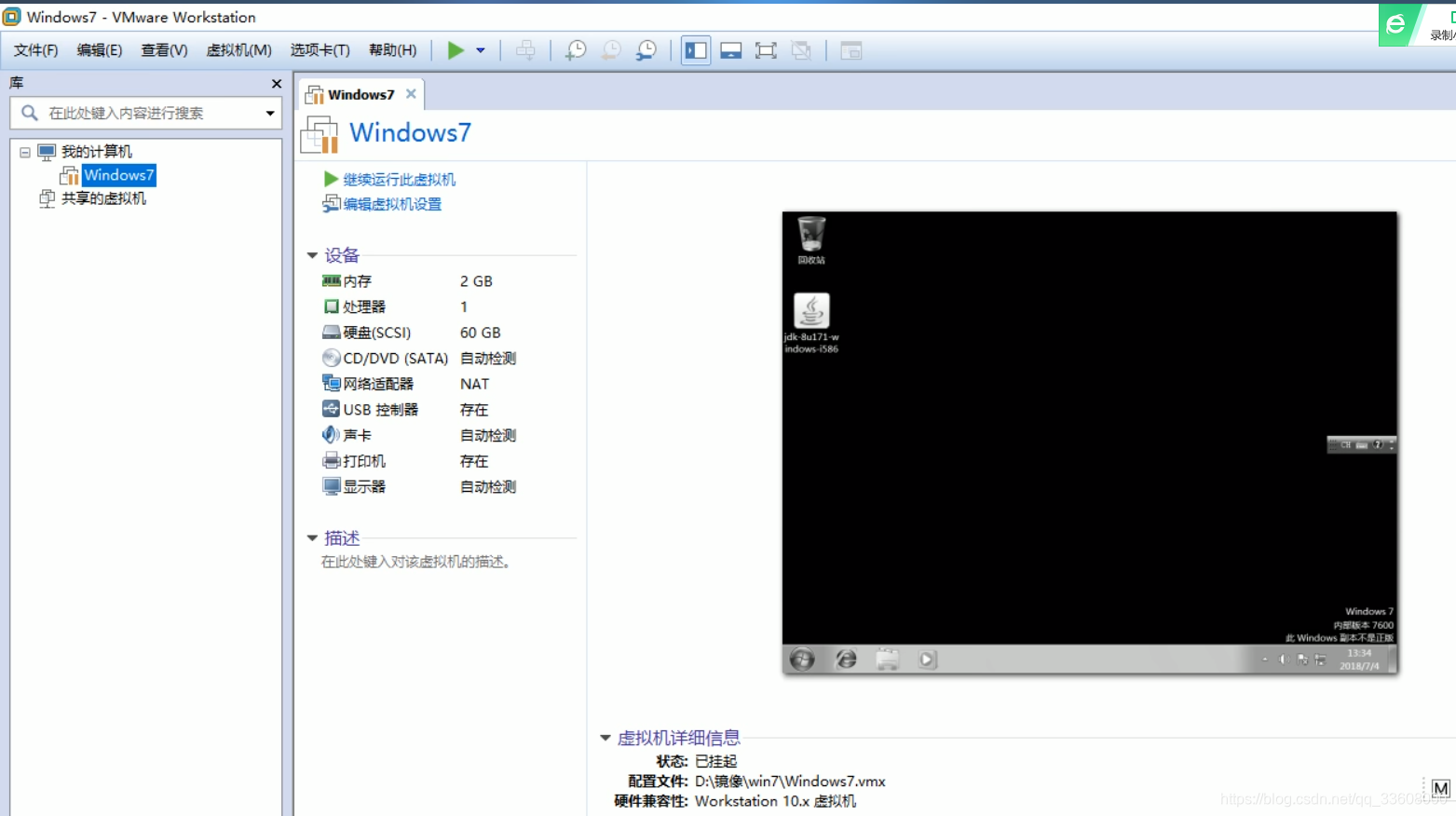Click 继续运行此虚拟机 link
Image resolution: width=1456 pixels, height=816 pixels.
click(x=399, y=179)
